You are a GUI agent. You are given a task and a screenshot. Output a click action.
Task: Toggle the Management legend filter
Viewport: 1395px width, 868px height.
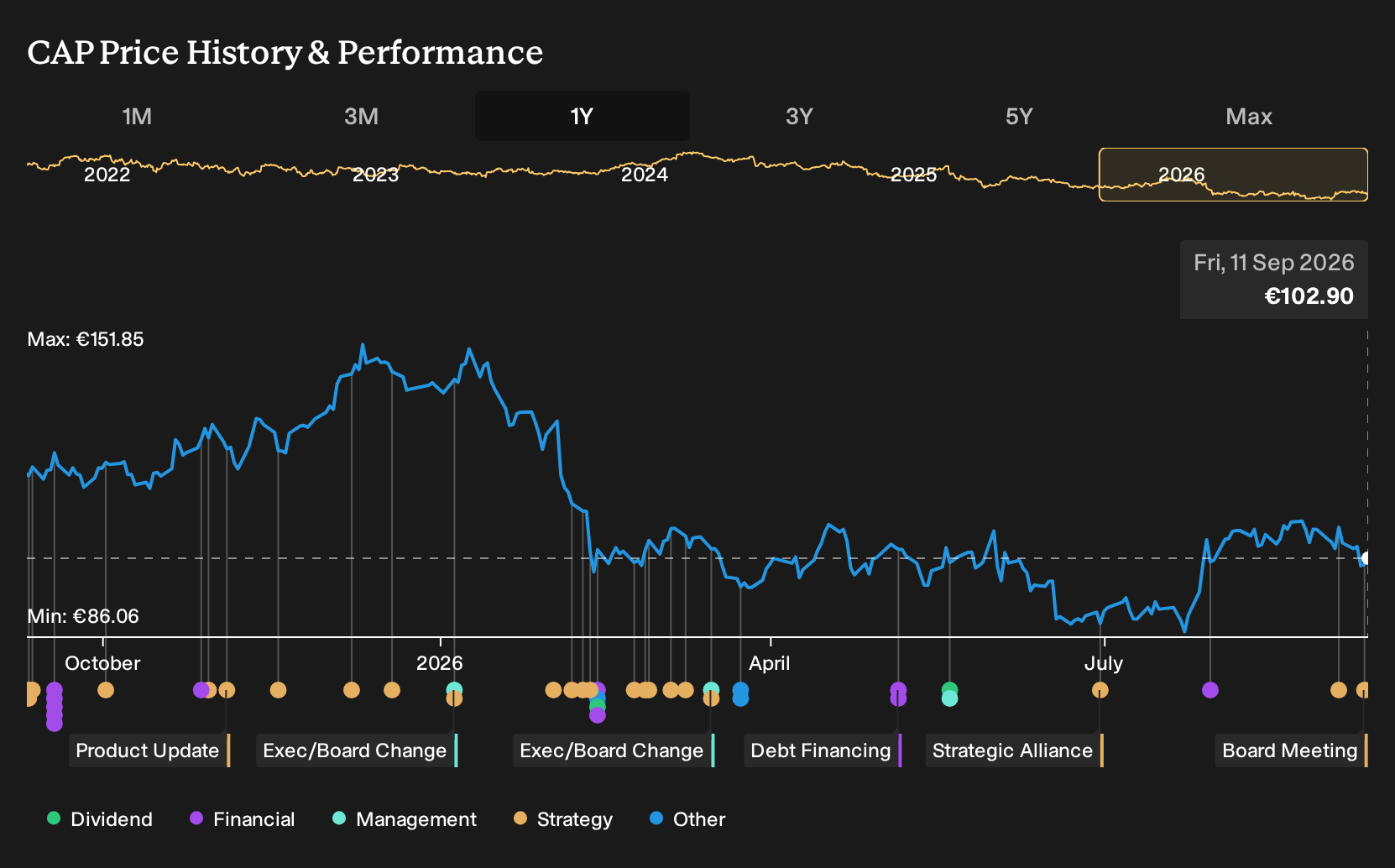(x=405, y=819)
